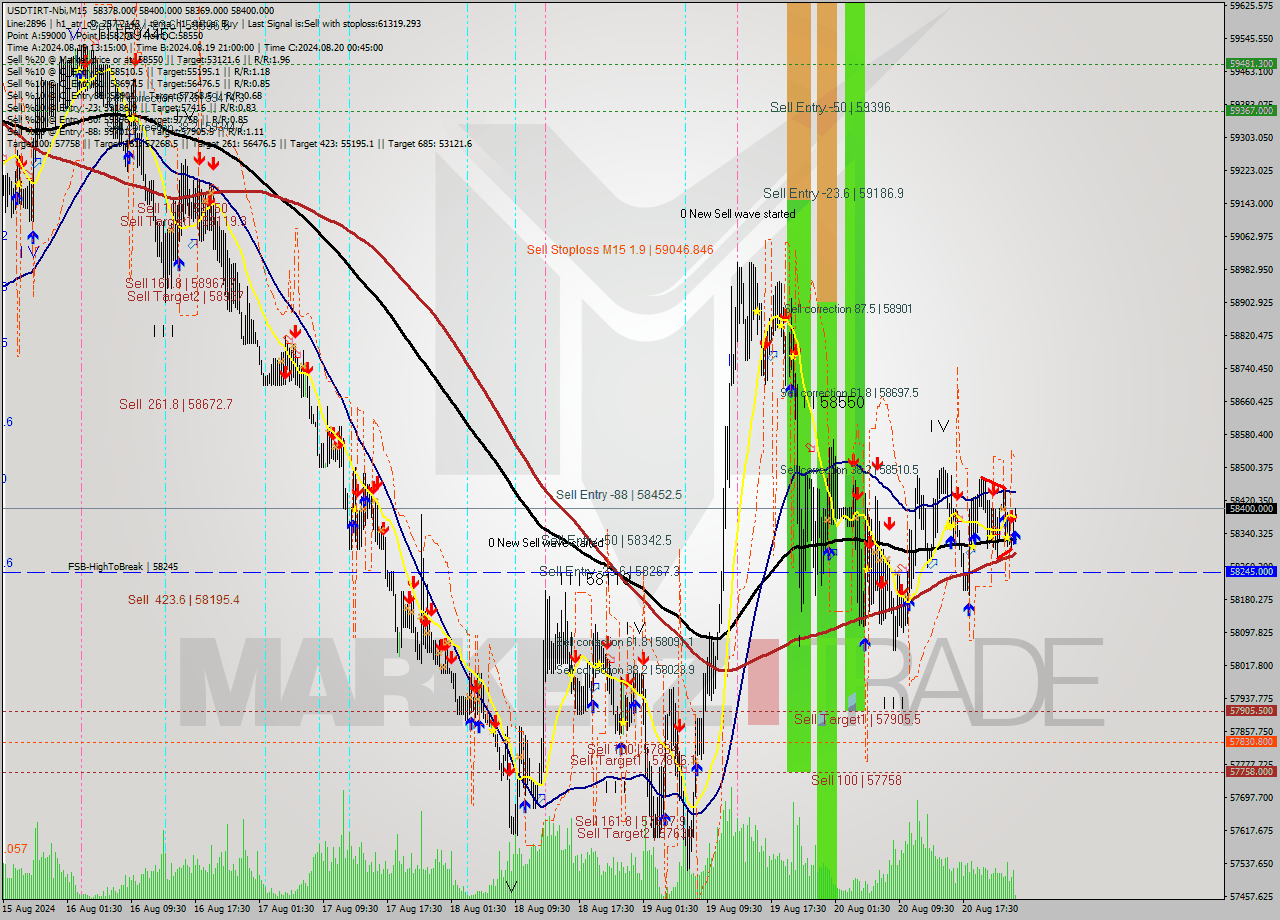1280x920 pixels.
Task: Click the '15 Aug 2024' date on the time axis
Action: (x=29, y=909)
